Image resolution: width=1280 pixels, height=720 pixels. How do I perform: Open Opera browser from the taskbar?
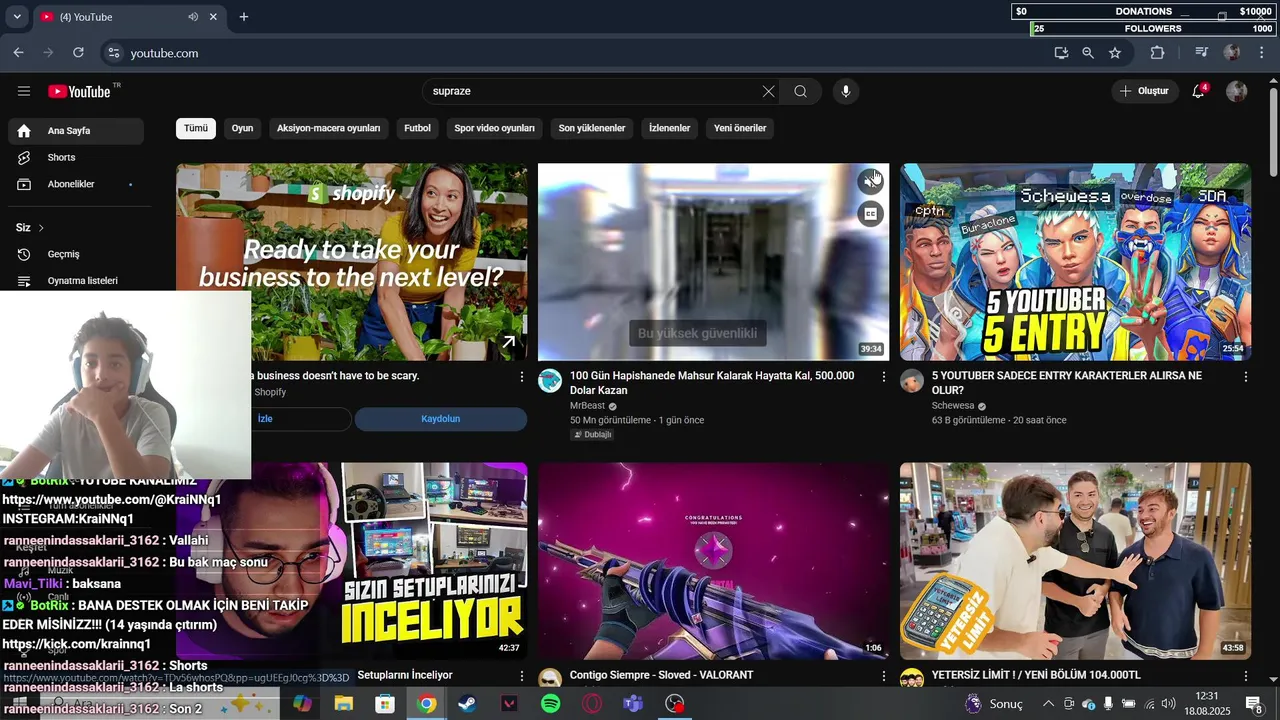(x=592, y=704)
